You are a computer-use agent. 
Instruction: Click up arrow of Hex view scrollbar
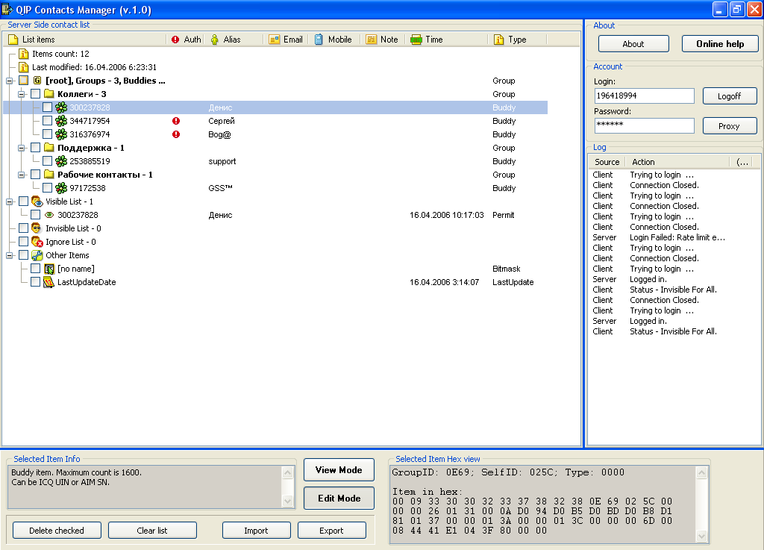702,473
